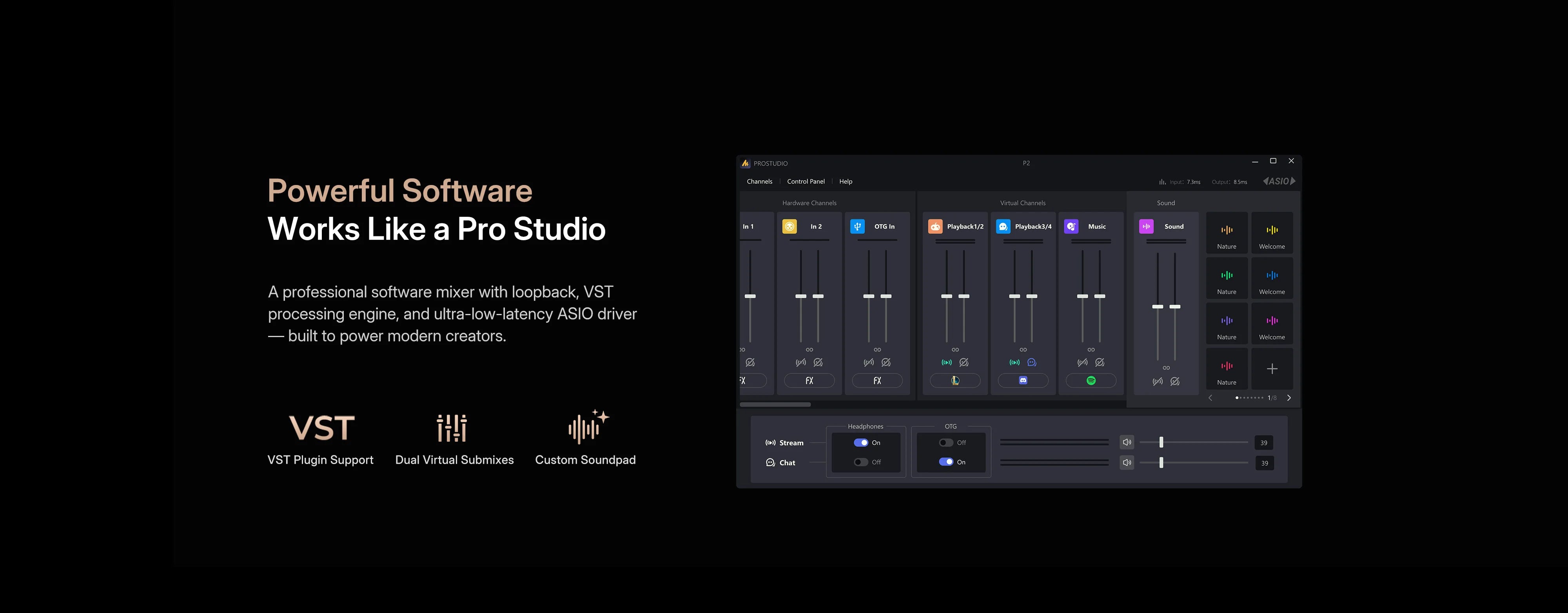Go to the previous soundpad page arrow
The height and width of the screenshot is (613, 1568).
click(1210, 397)
